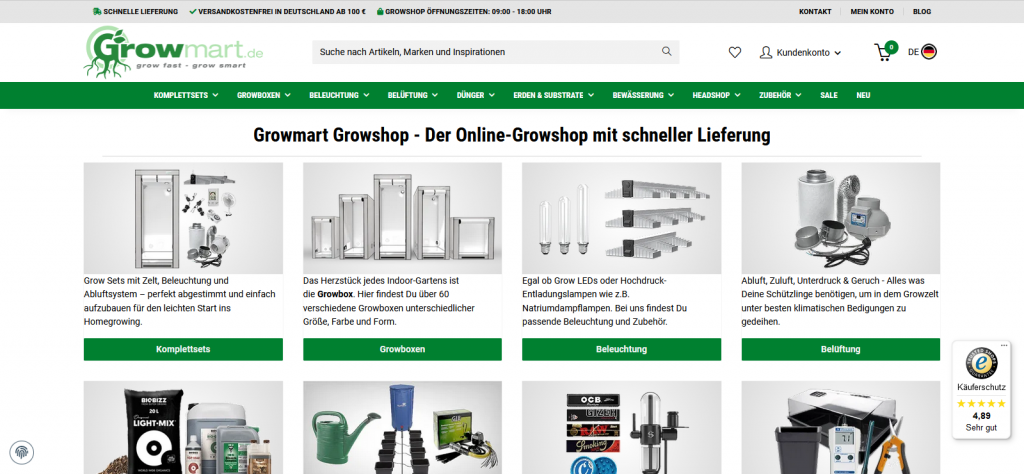Open the shopping cart icon
Viewport: 1024px width, 474px height.
[884, 52]
